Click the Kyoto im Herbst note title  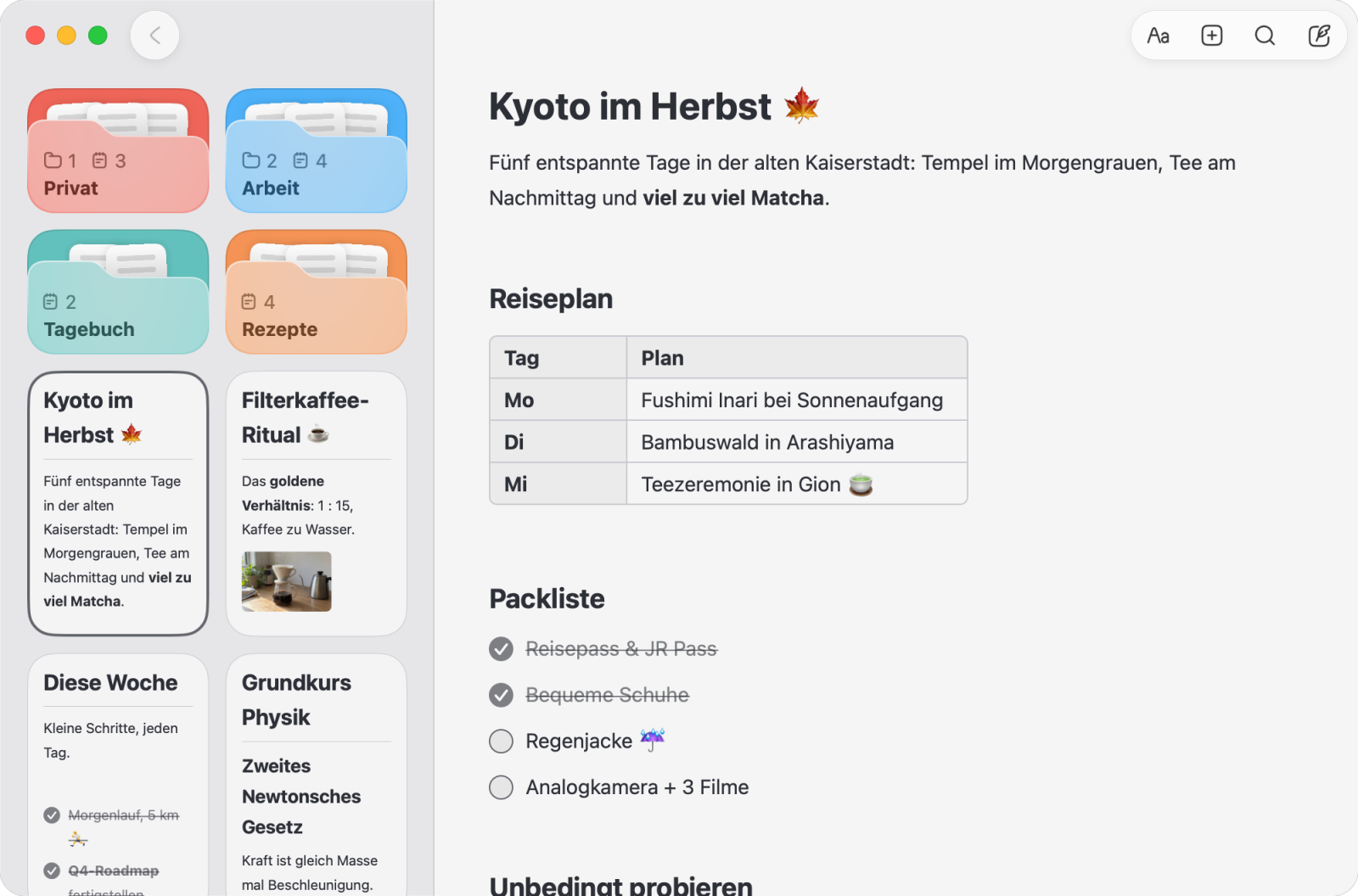[654, 107]
